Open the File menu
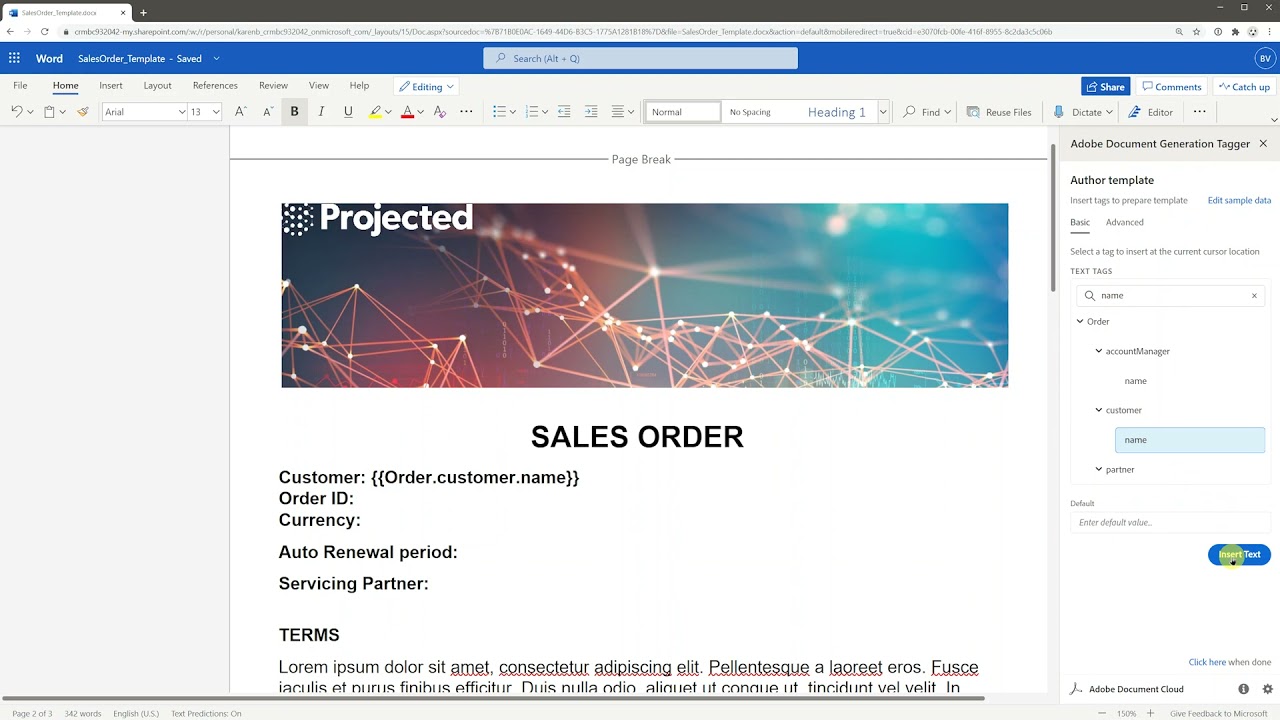The width and height of the screenshot is (1280, 720). tap(20, 86)
